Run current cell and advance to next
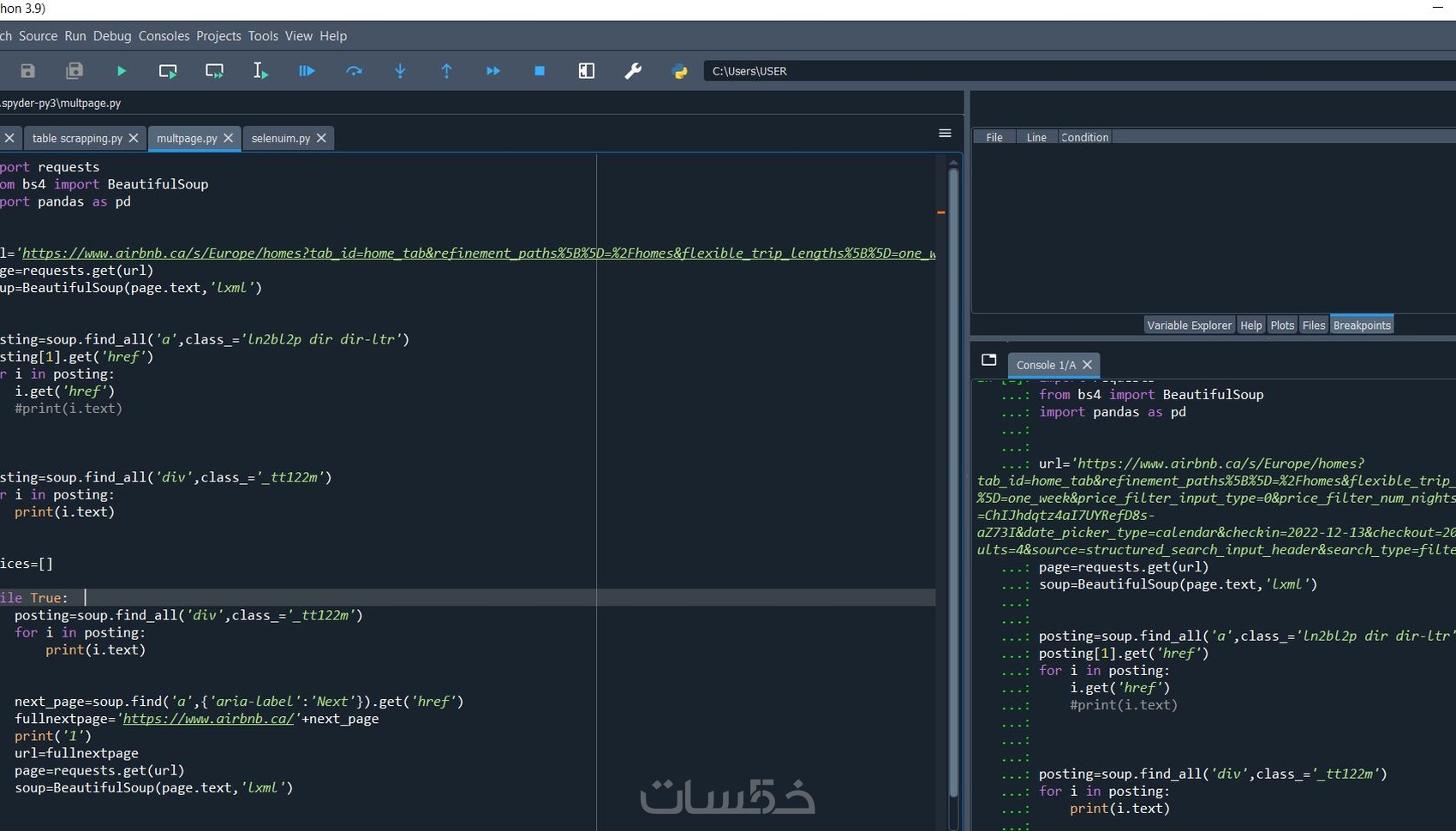 tap(214, 71)
